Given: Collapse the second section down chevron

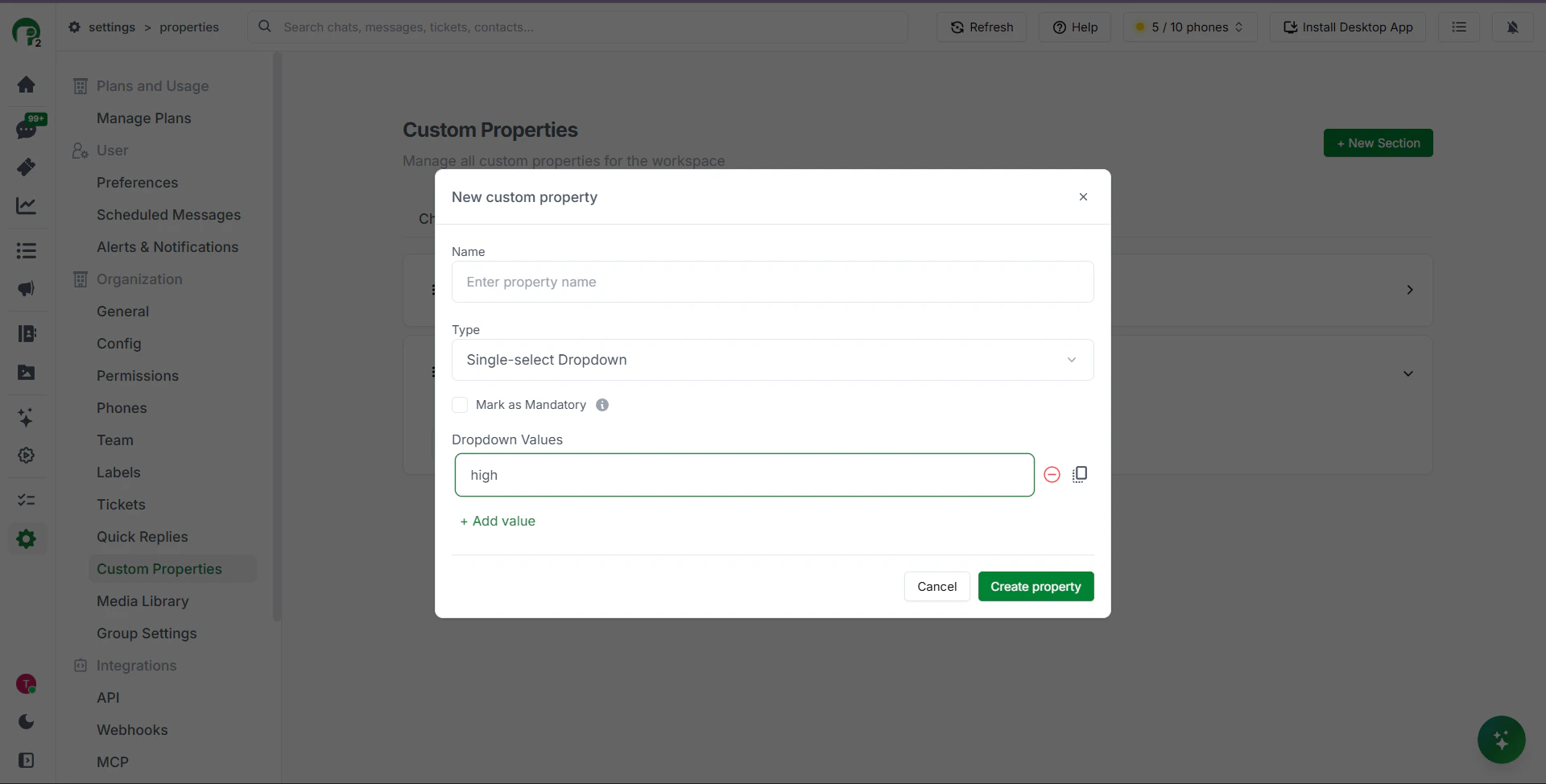Looking at the screenshot, I should point(1408,373).
